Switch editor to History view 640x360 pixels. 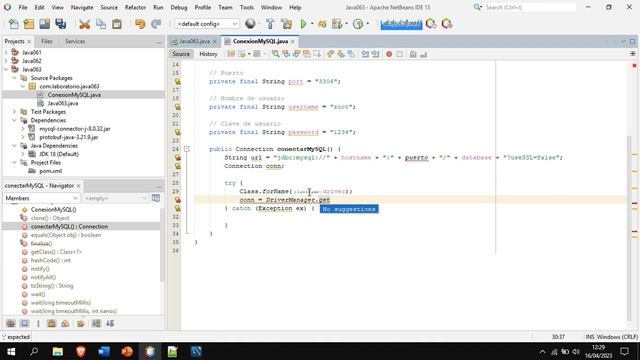[208, 54]
